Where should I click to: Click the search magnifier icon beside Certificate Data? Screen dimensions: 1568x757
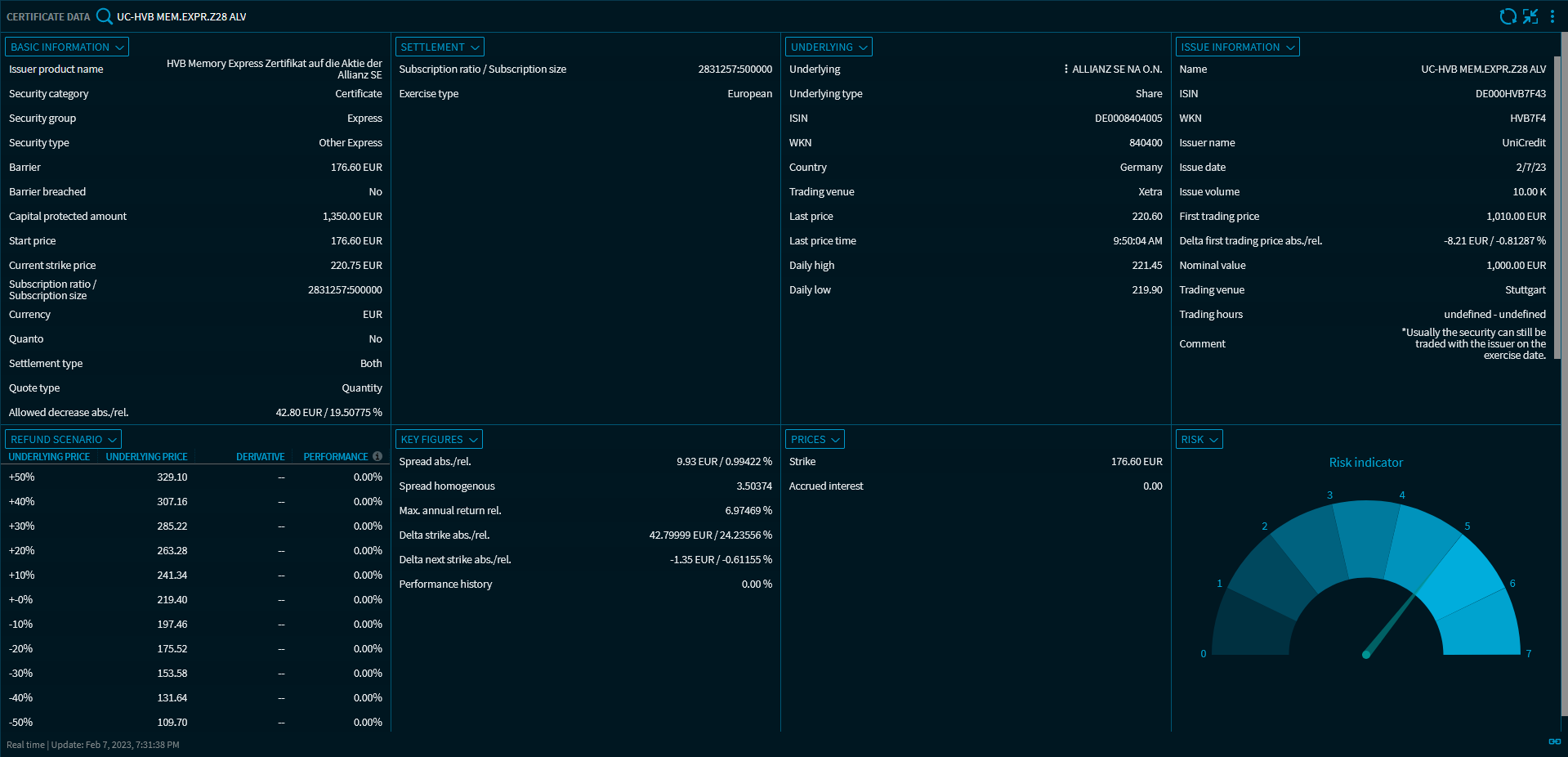click(105, 16)
